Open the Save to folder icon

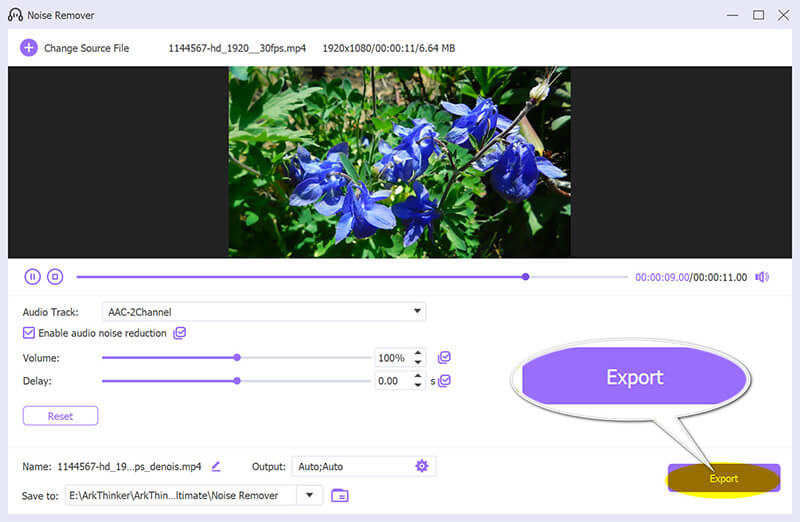coord(340,495)
